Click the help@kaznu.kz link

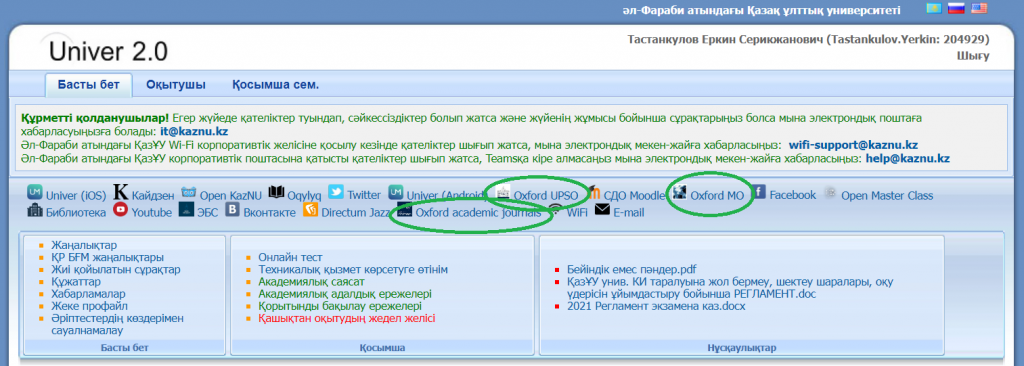(908, 158)
